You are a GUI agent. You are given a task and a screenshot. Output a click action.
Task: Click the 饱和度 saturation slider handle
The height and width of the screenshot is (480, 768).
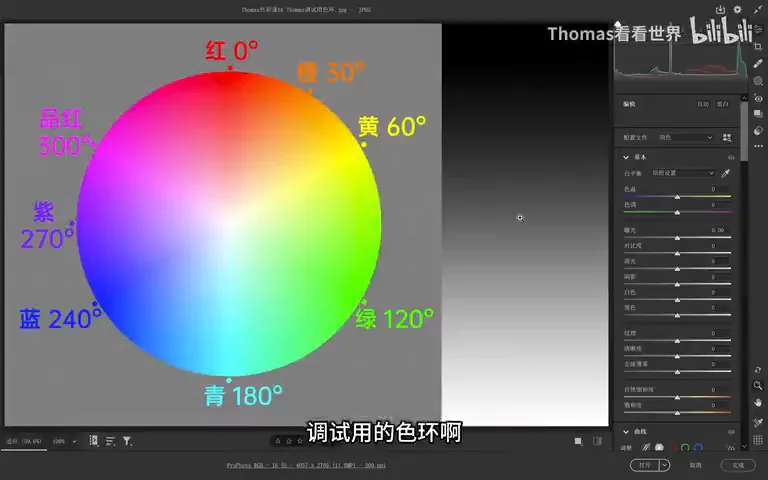pyautogui.click(x=677, y=413)
